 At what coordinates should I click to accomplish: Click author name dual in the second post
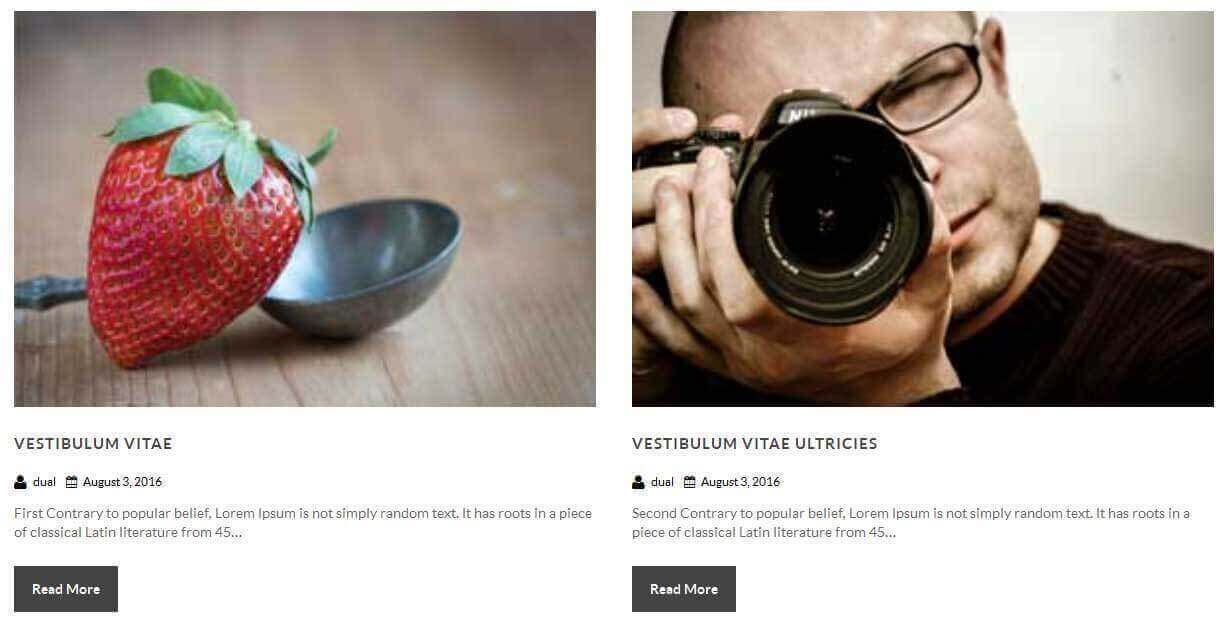[662, 482]
